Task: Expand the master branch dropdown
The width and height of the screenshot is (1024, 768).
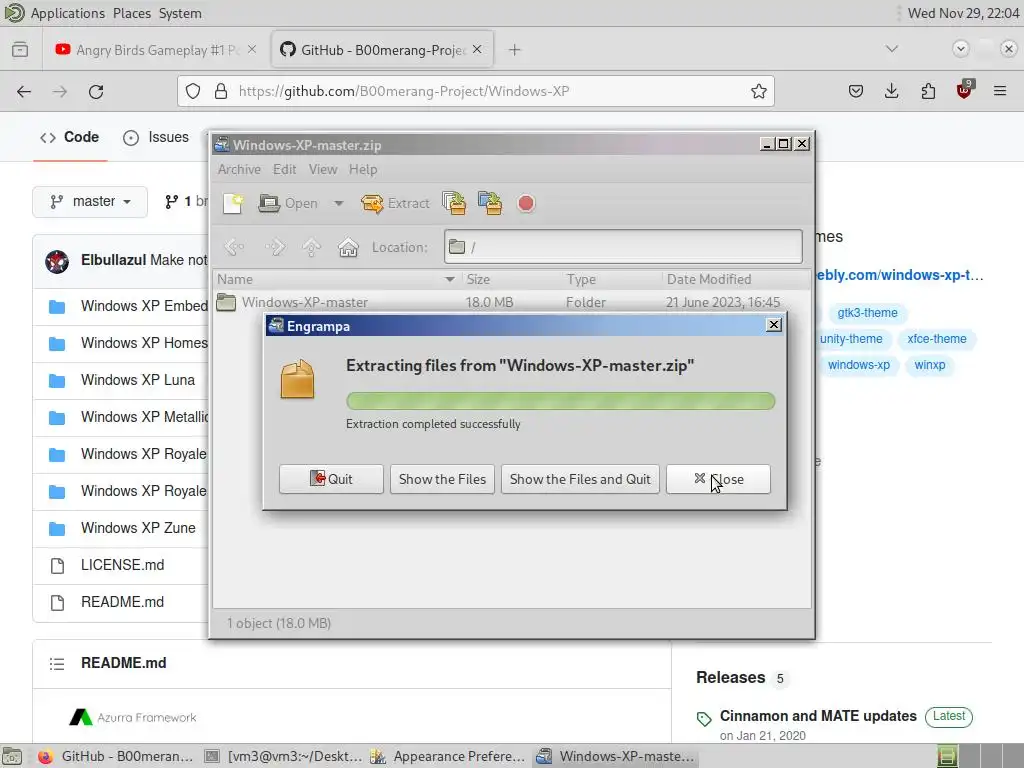Action: click(x=90, y=202)
